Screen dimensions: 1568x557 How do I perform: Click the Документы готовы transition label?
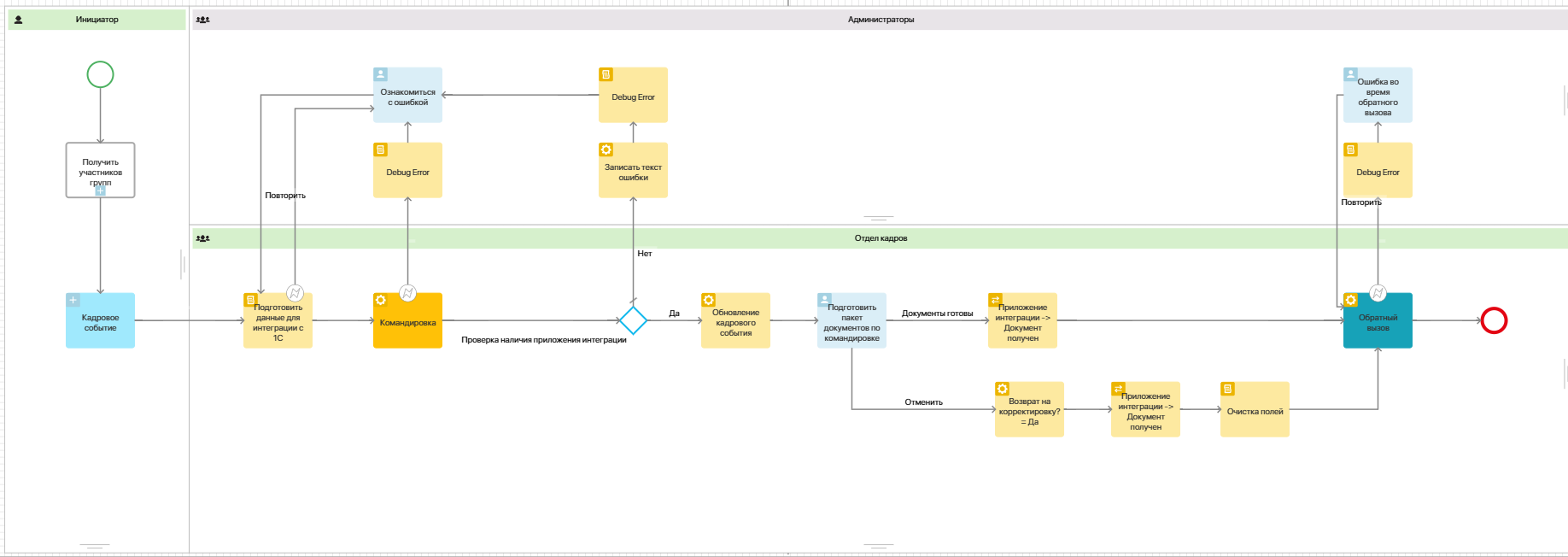(x=937, y=314)
